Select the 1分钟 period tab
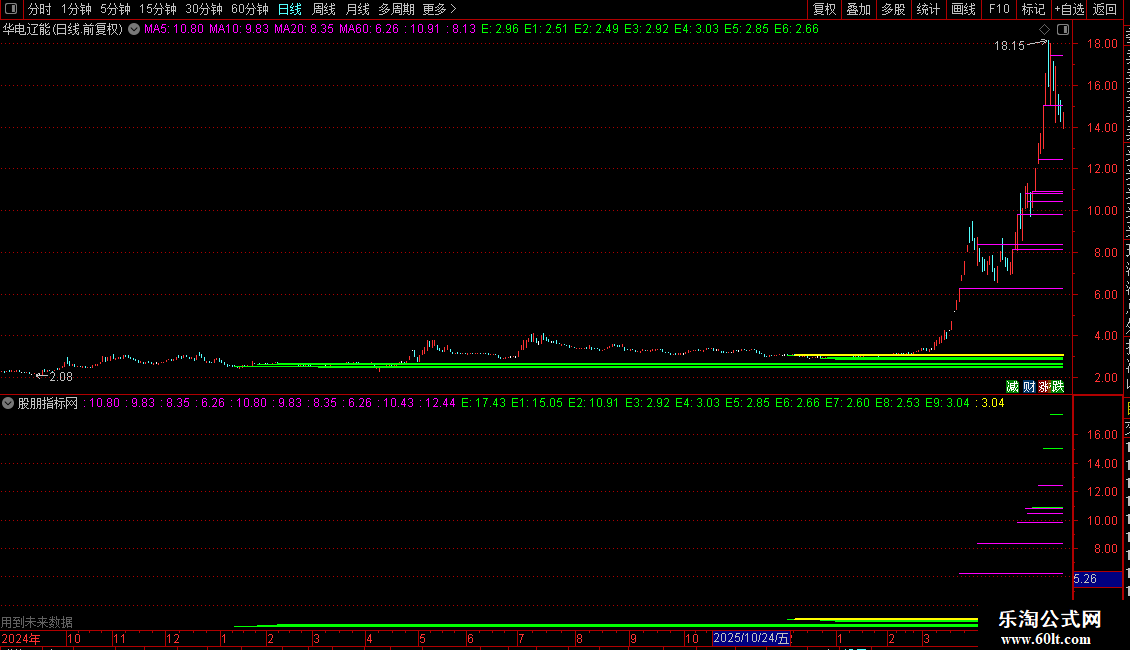This screenshot has width=1130, height=650. (x=76, y=9)
